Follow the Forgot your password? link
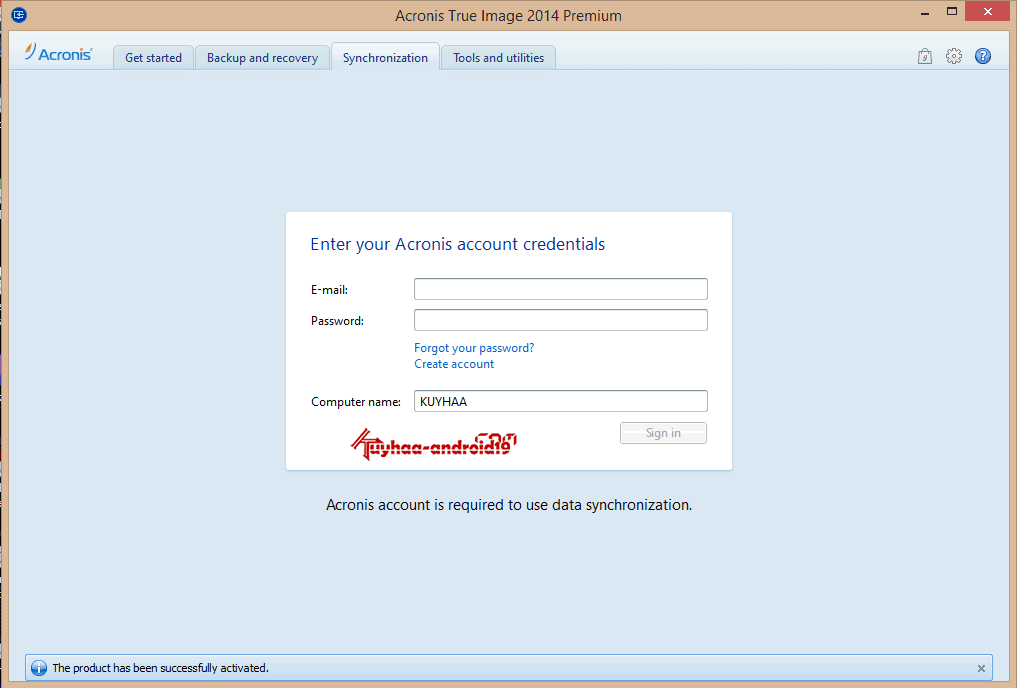 tap(474, 348)
